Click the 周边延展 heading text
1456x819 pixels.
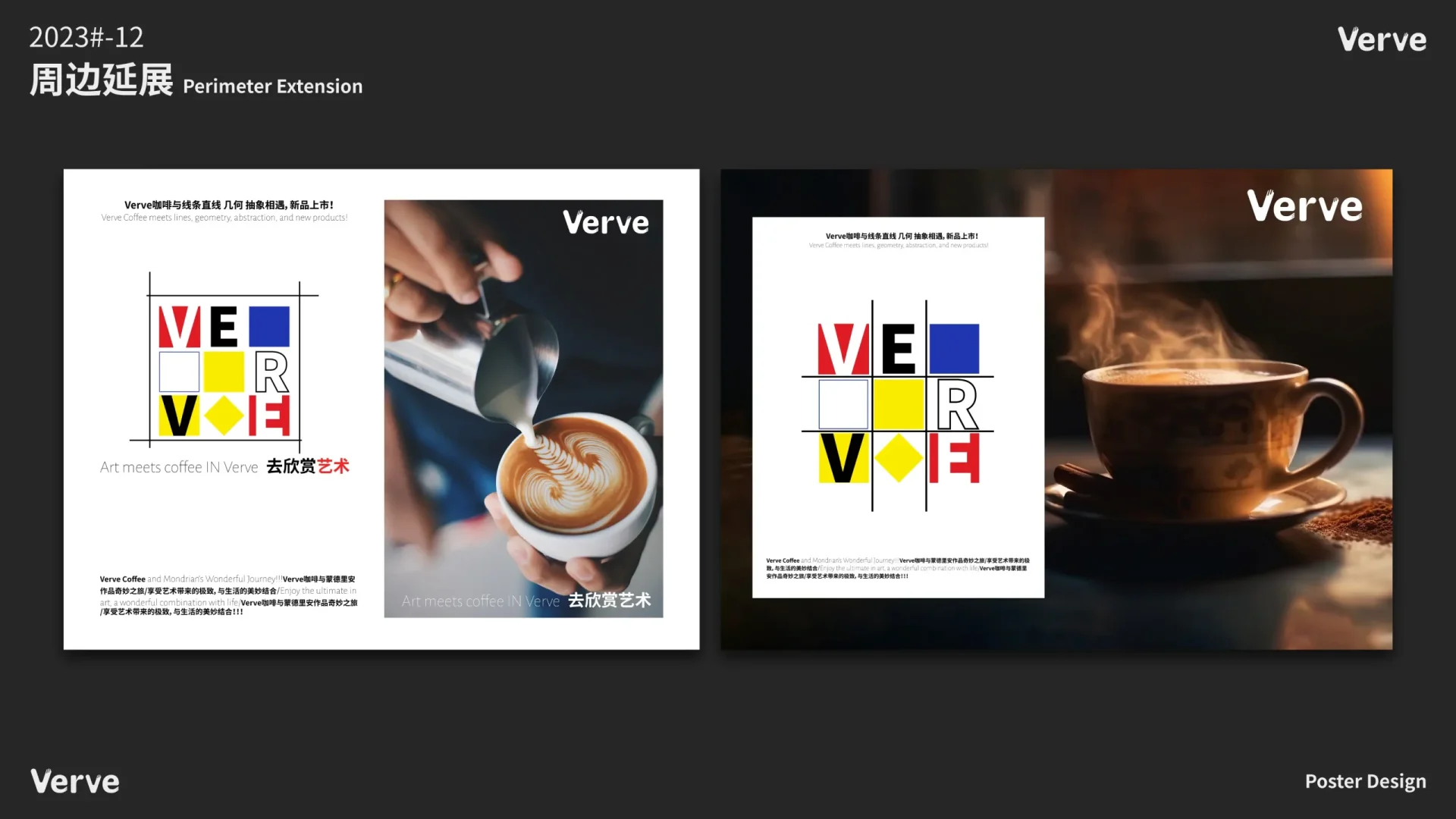[102, 80]
